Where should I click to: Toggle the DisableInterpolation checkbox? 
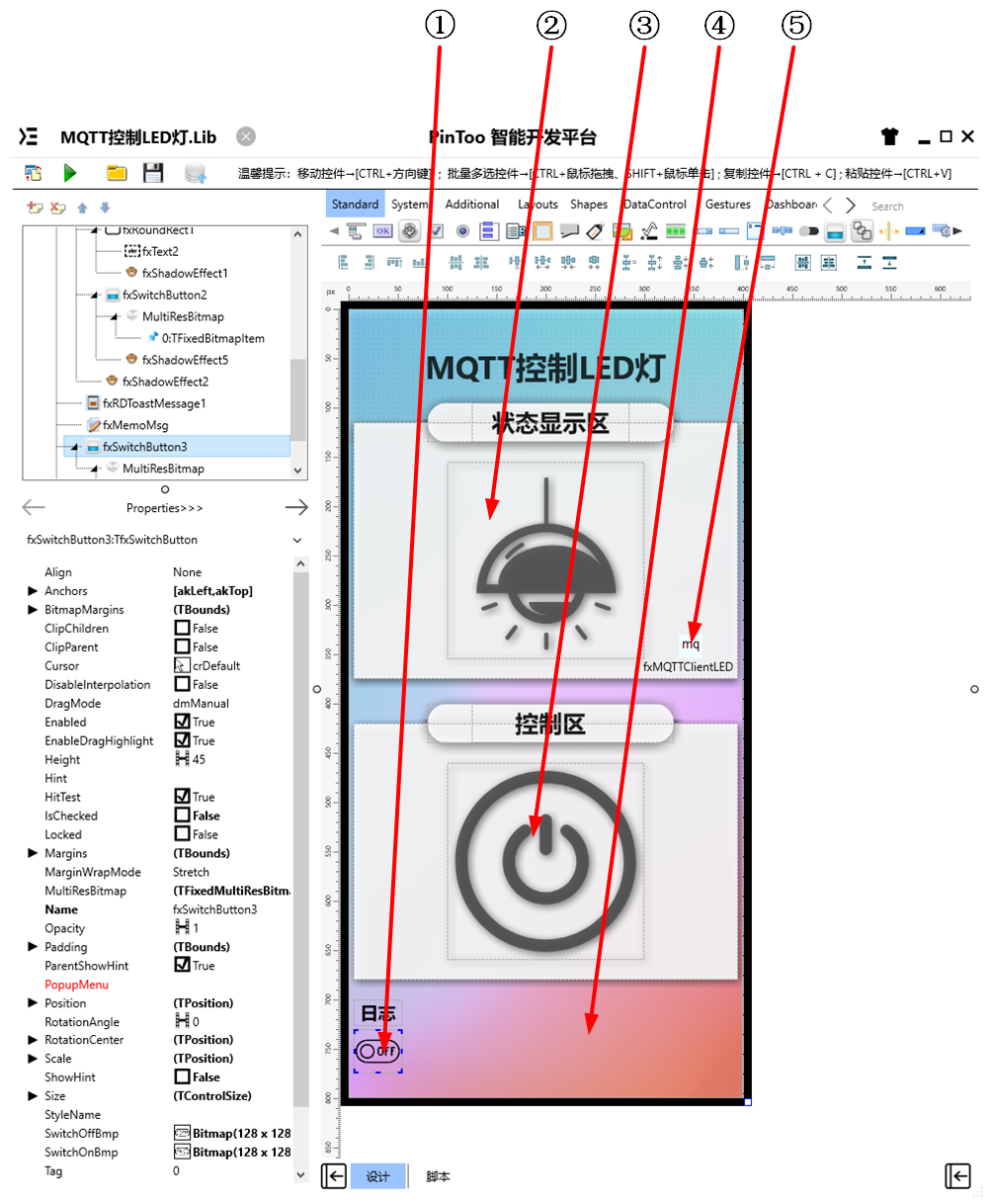coord(182,684)
